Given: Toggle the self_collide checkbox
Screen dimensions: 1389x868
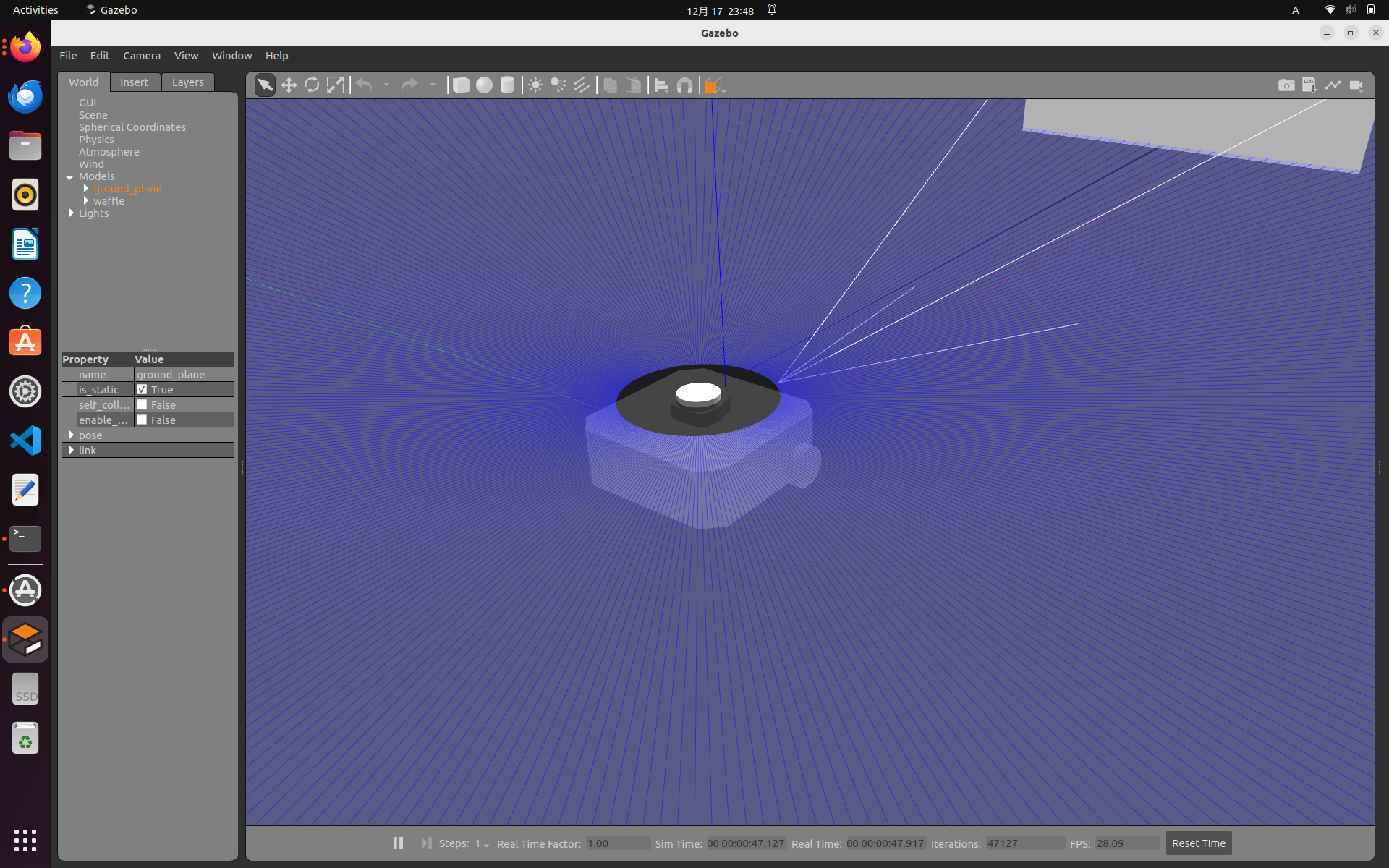Looking at the screenshot, I should (142, 404).
